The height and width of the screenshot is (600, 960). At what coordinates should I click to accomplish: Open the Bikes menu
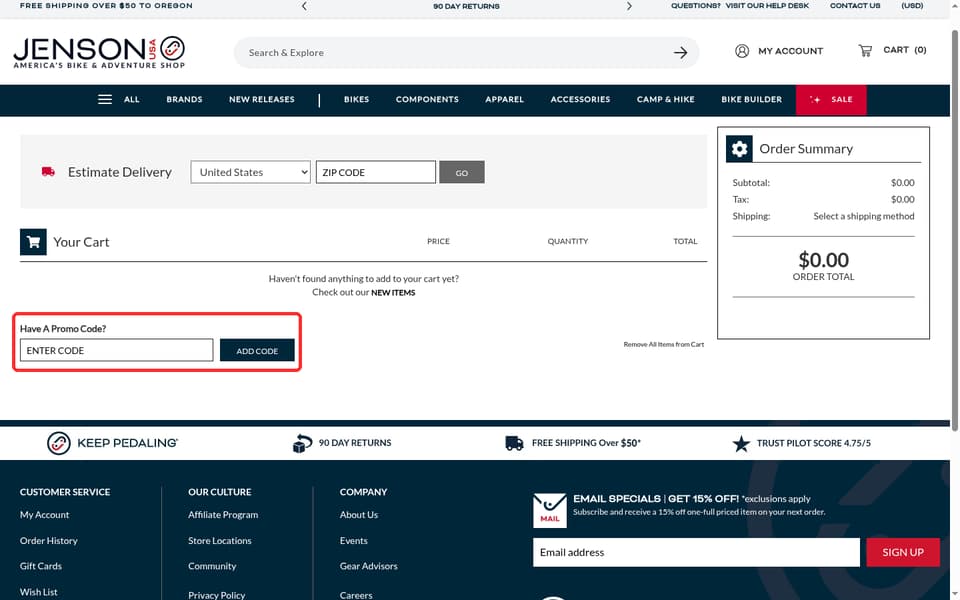coord(356,99)
